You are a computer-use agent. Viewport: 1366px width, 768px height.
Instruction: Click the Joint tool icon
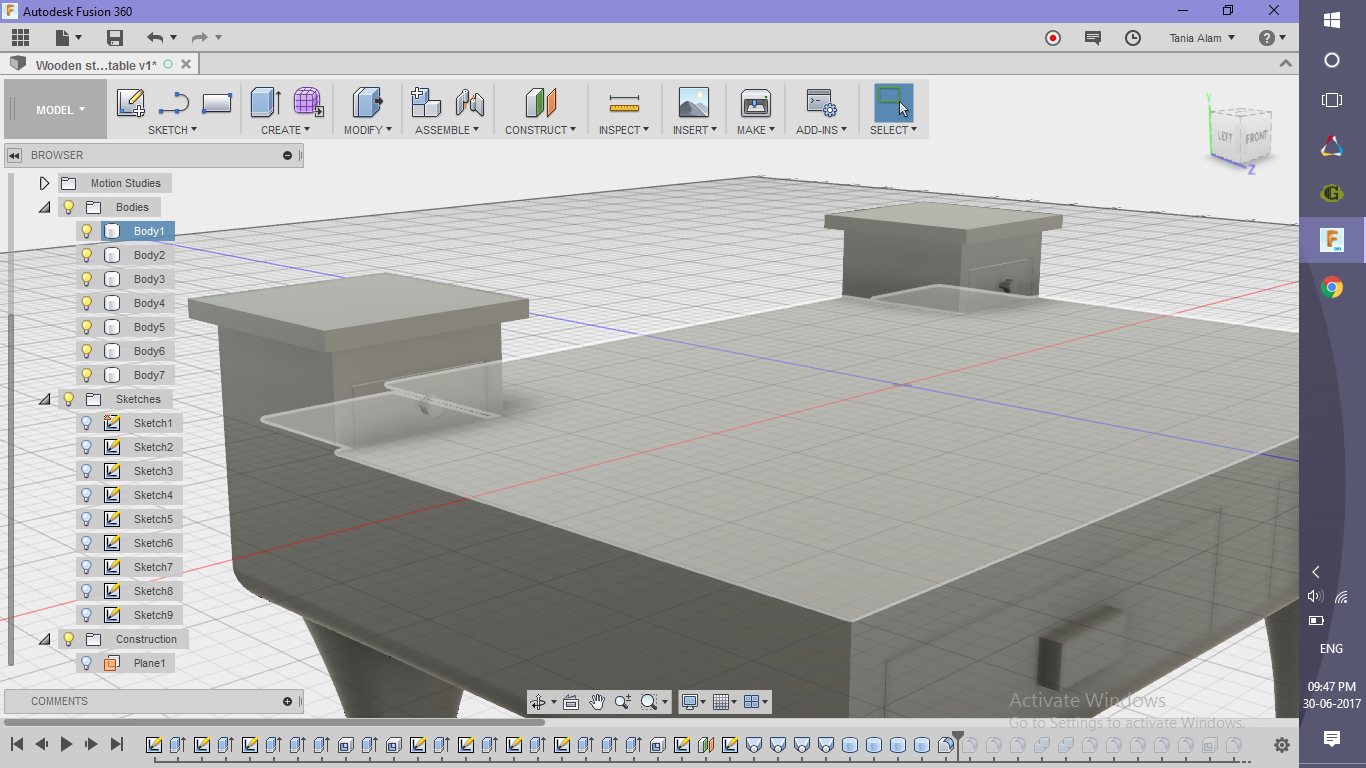(469, 102)
